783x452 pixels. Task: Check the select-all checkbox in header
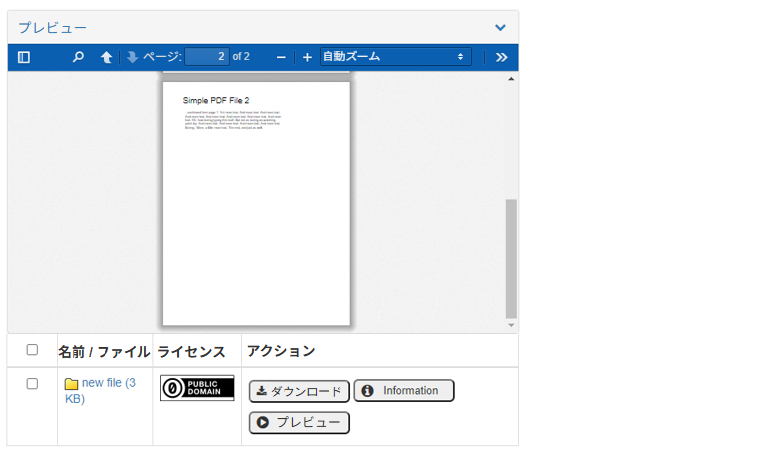(32, 350)
